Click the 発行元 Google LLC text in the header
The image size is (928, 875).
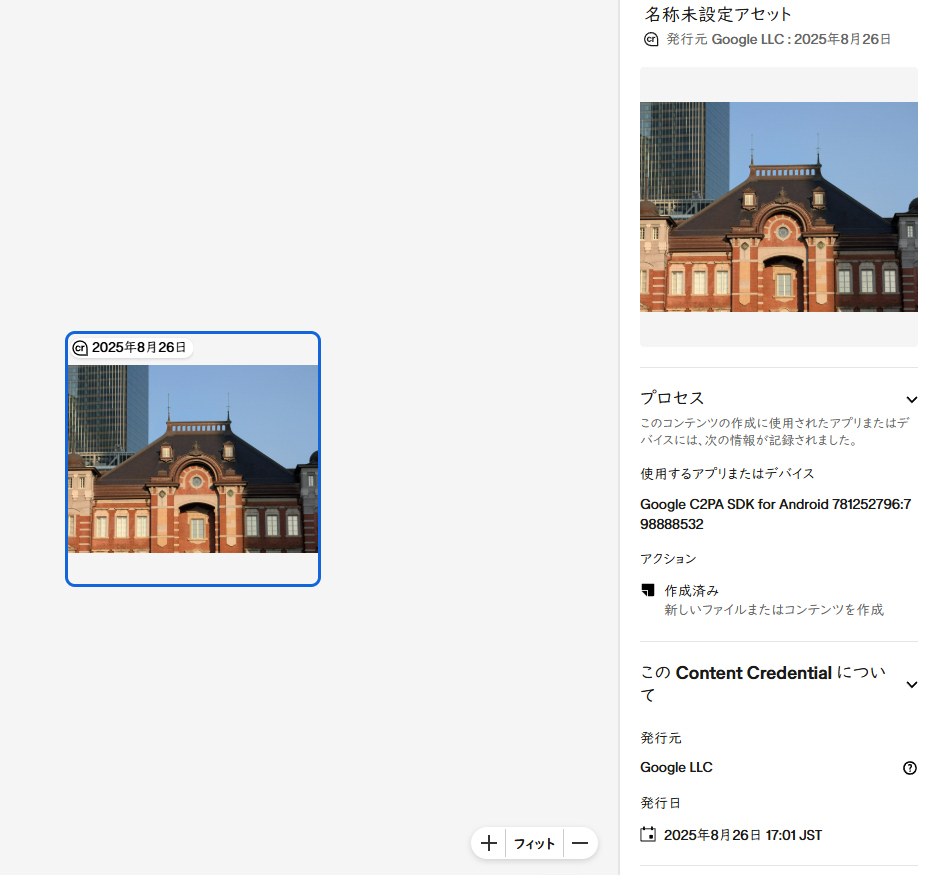point(770,39)
